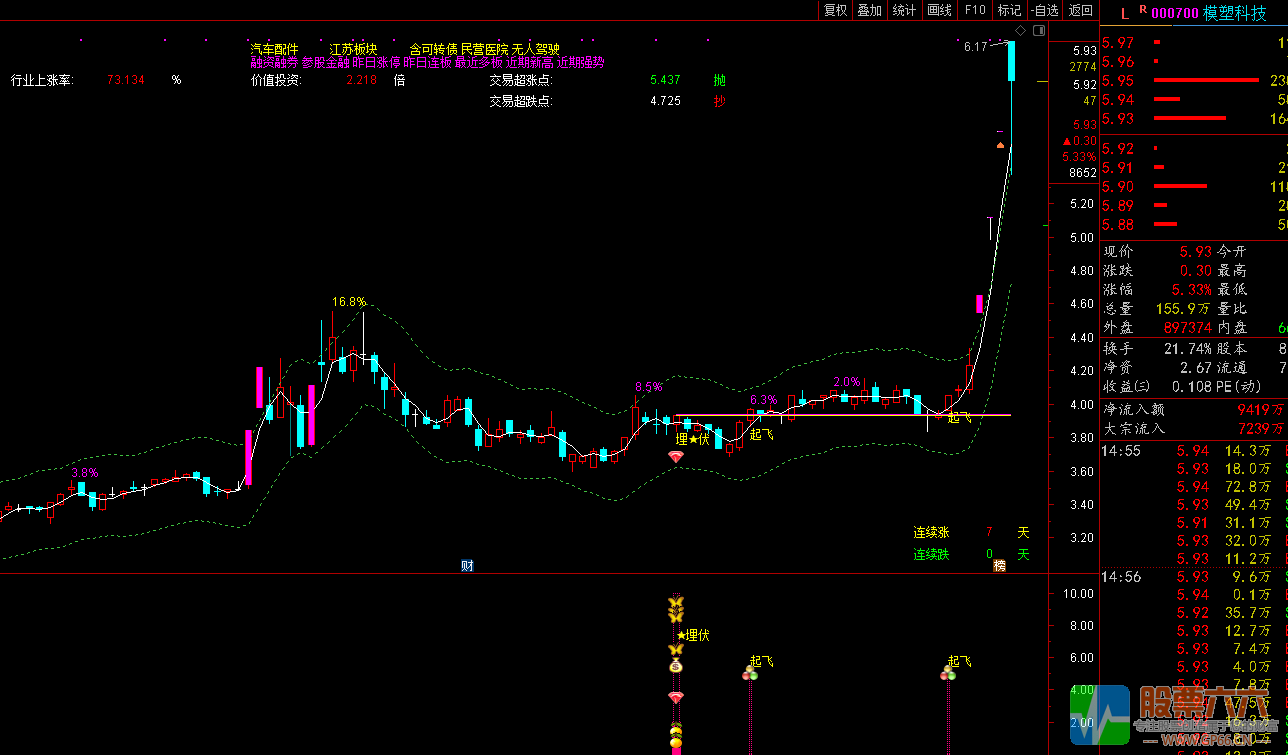Click the L icon beside stock code

[1125, 13]
